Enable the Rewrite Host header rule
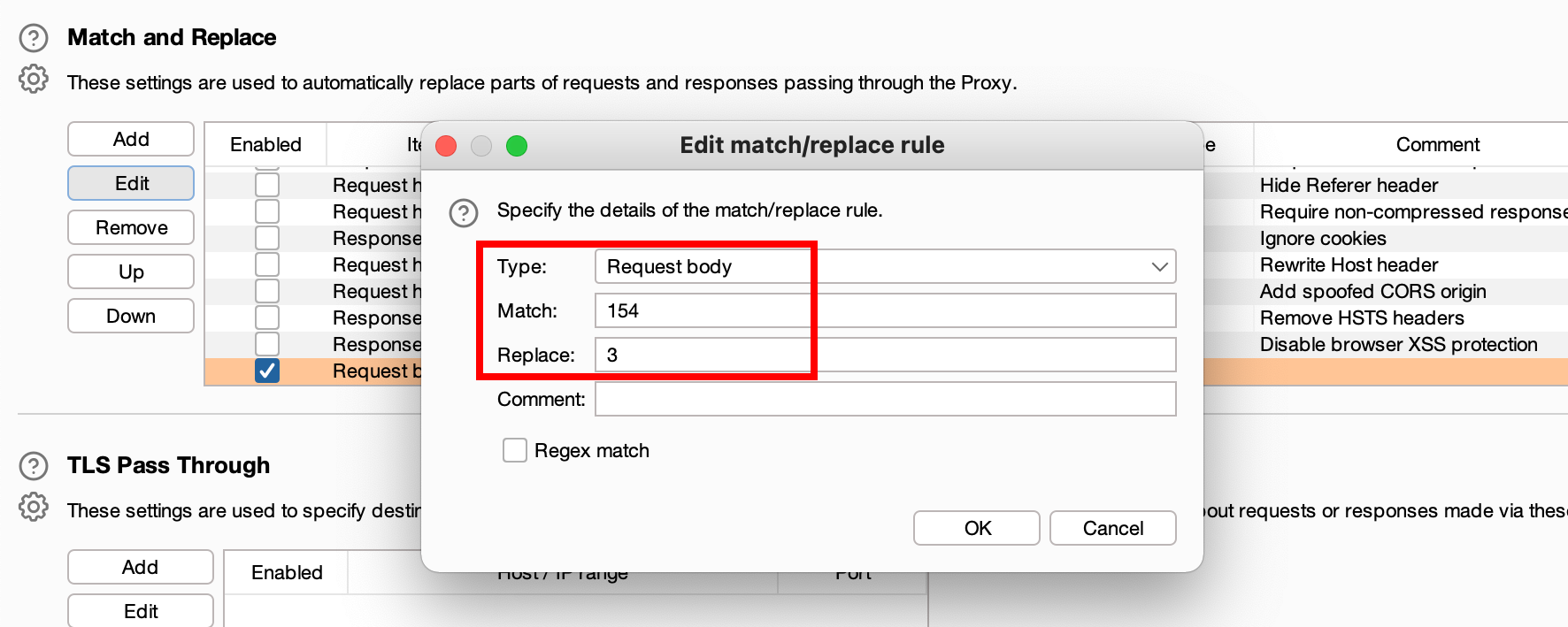Viewport: 1568px width, 627px height. point(267,264)
